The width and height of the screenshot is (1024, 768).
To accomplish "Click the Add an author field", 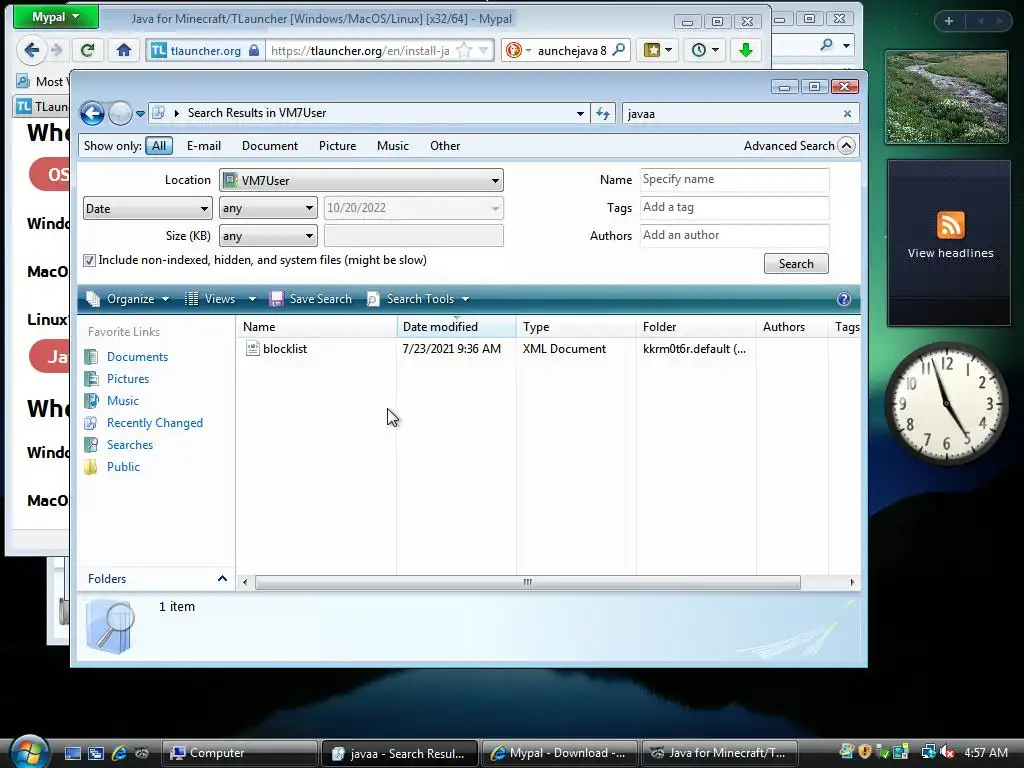I will 735,236.
